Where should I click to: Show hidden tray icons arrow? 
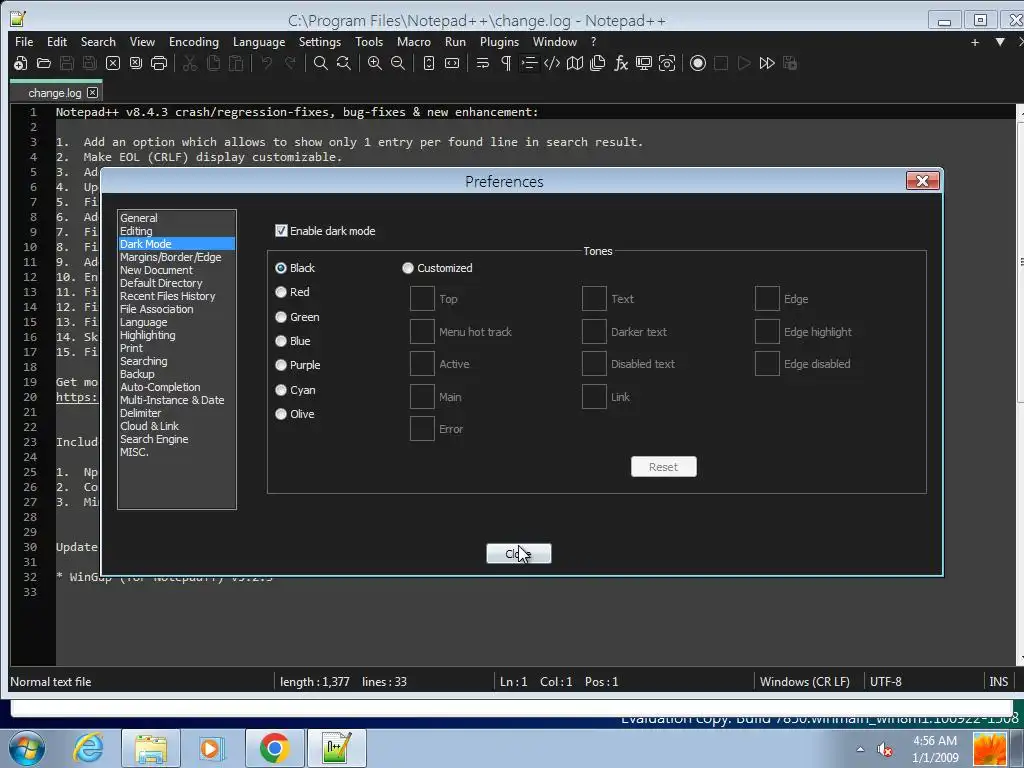coord(860,749)
